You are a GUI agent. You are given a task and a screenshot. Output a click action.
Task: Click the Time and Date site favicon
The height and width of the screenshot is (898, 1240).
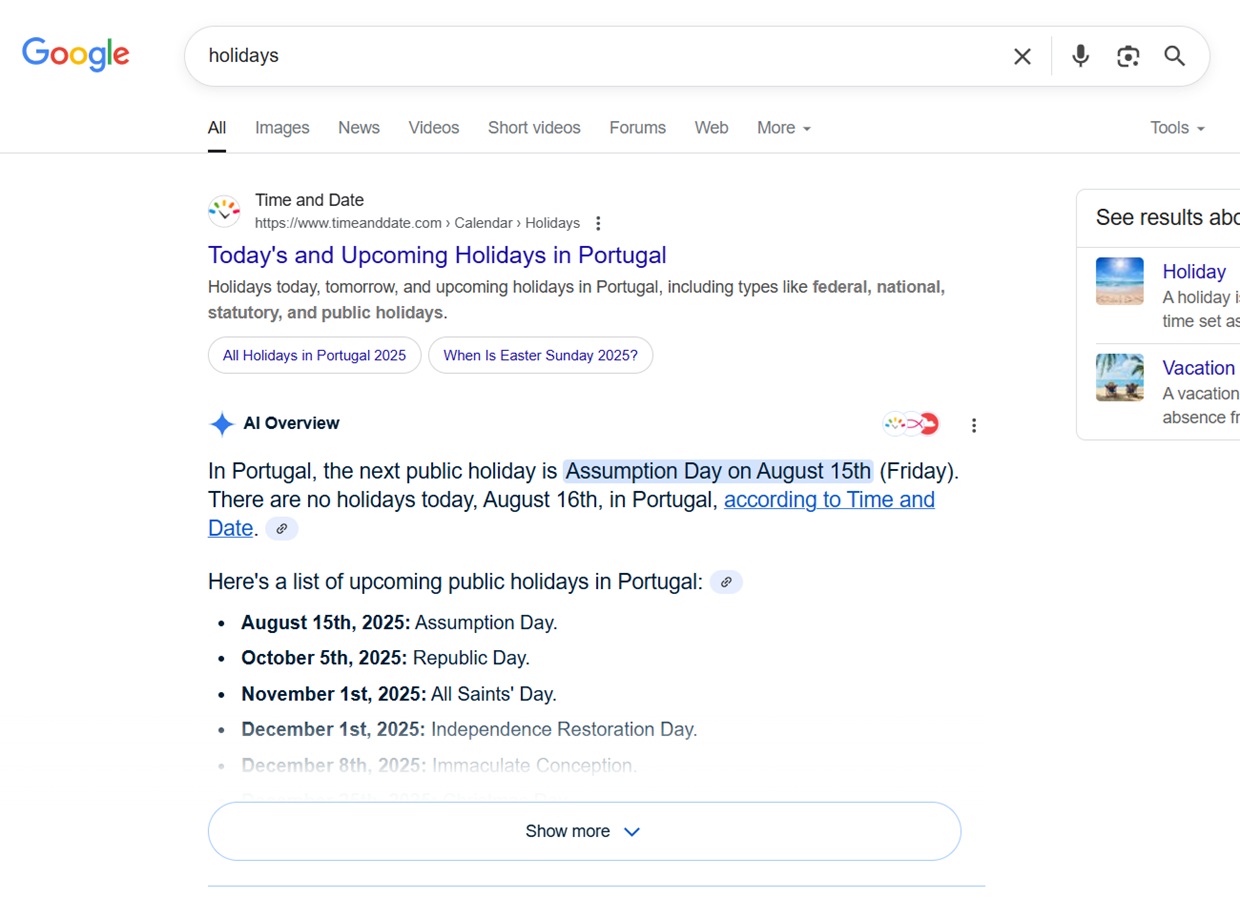224,210
